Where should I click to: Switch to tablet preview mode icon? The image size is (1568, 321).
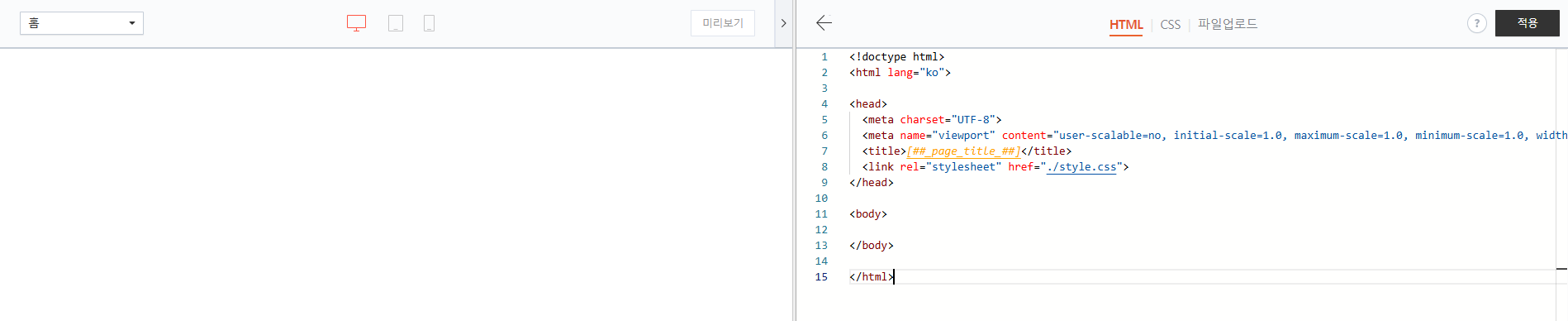(x=396, y=23)
